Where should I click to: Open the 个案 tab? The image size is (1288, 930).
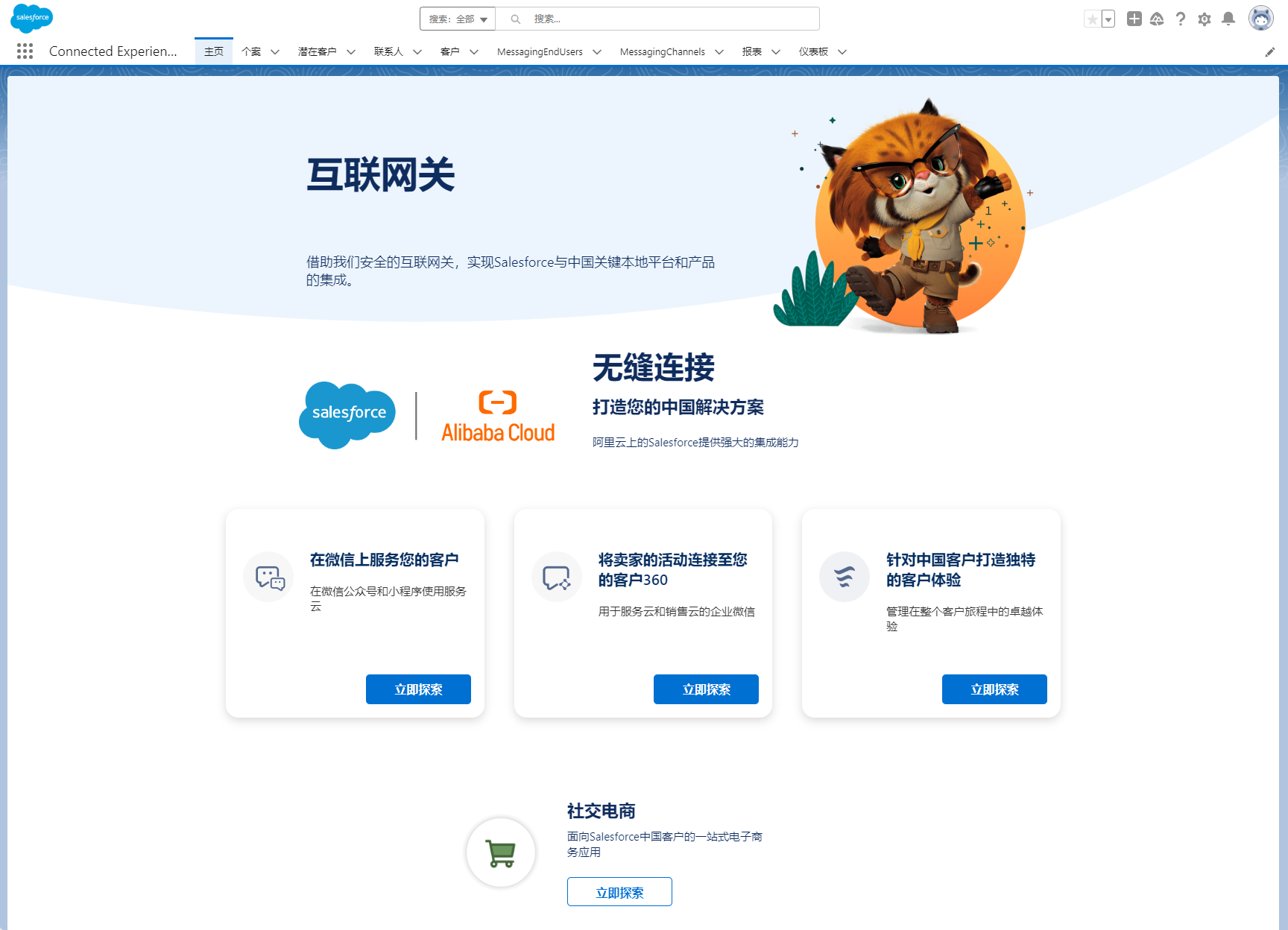(x=251, y=51)
